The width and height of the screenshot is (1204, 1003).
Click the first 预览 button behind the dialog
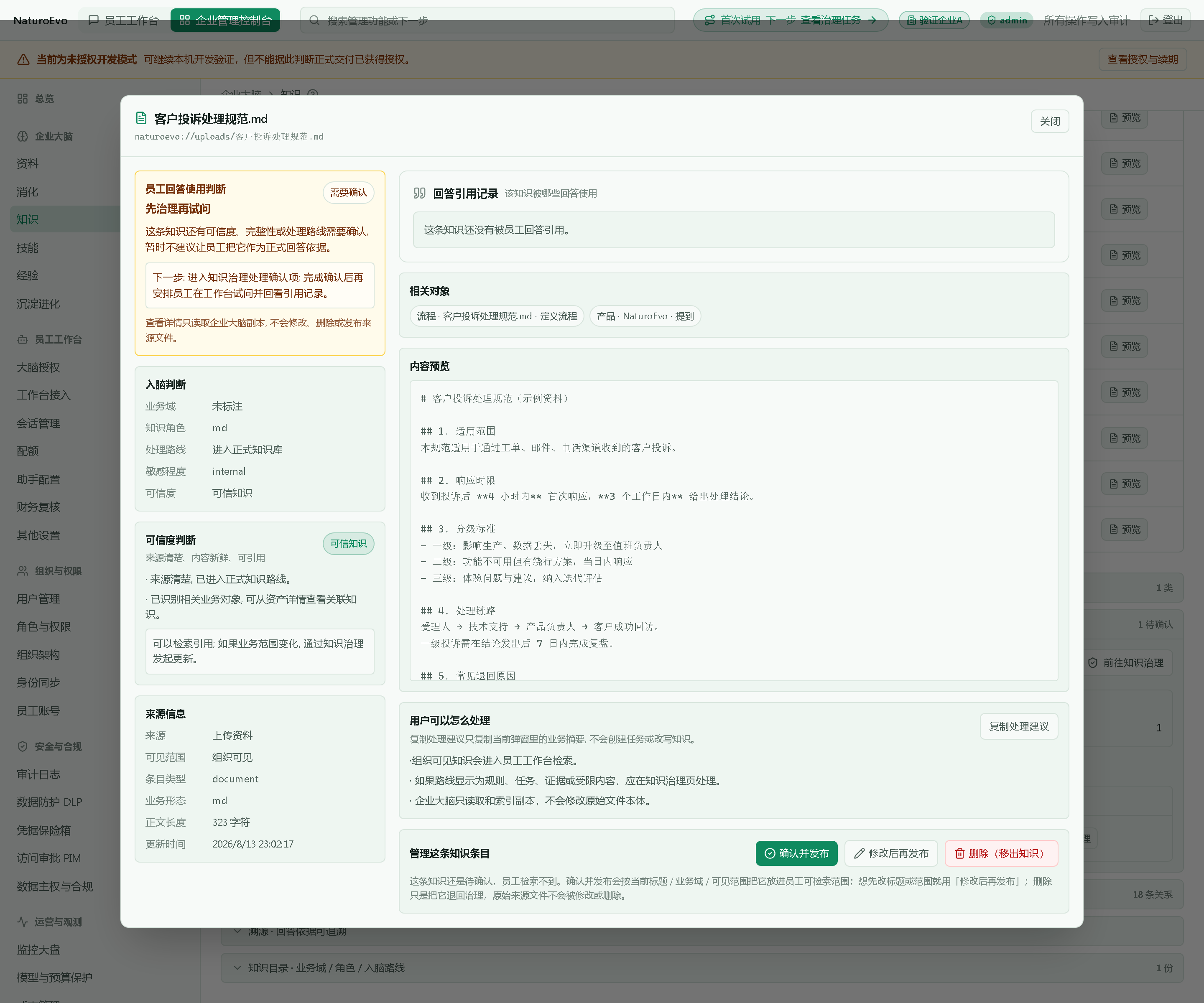click(x=1124, y=117)
